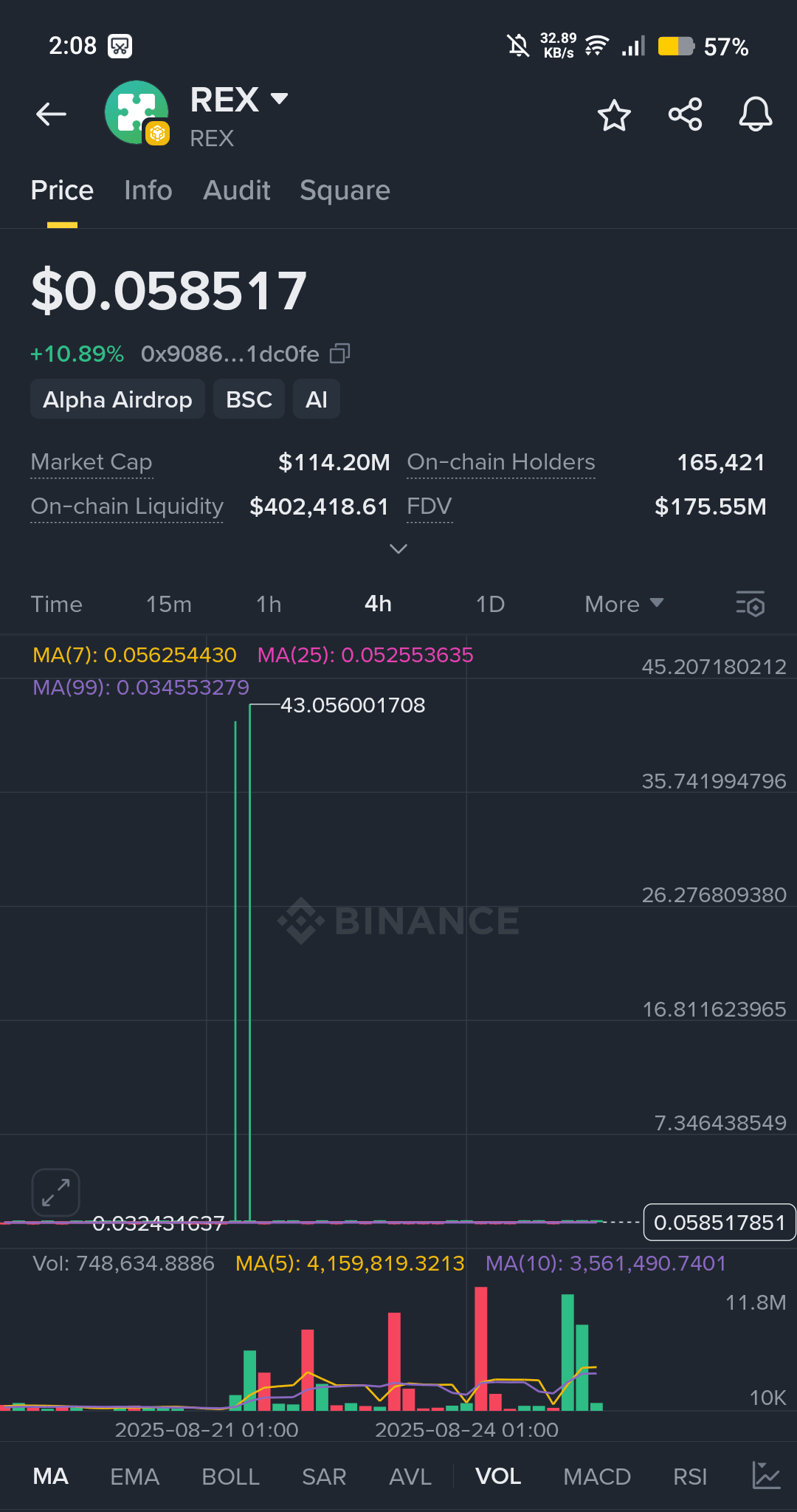Expand chart to fullscreen
This screenshot has height=1512, width=797.
click(x=56, y=1192)
